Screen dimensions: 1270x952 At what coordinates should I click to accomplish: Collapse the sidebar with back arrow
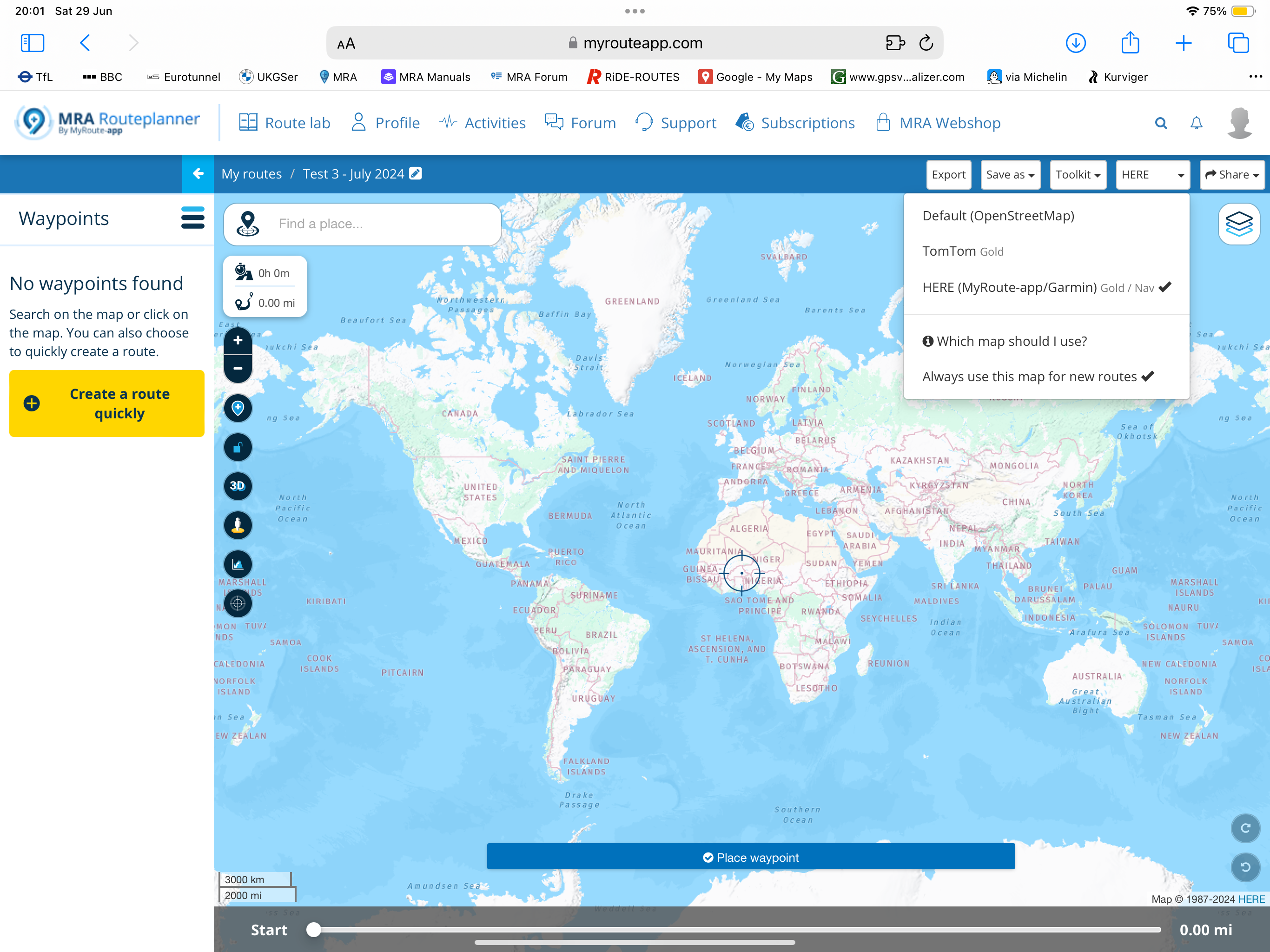point(198,173)
